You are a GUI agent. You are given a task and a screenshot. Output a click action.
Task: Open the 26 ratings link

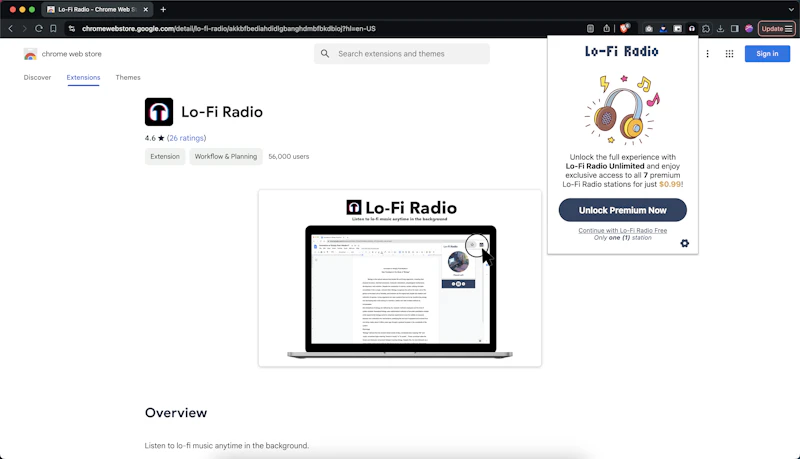click(x=186, y=138)
